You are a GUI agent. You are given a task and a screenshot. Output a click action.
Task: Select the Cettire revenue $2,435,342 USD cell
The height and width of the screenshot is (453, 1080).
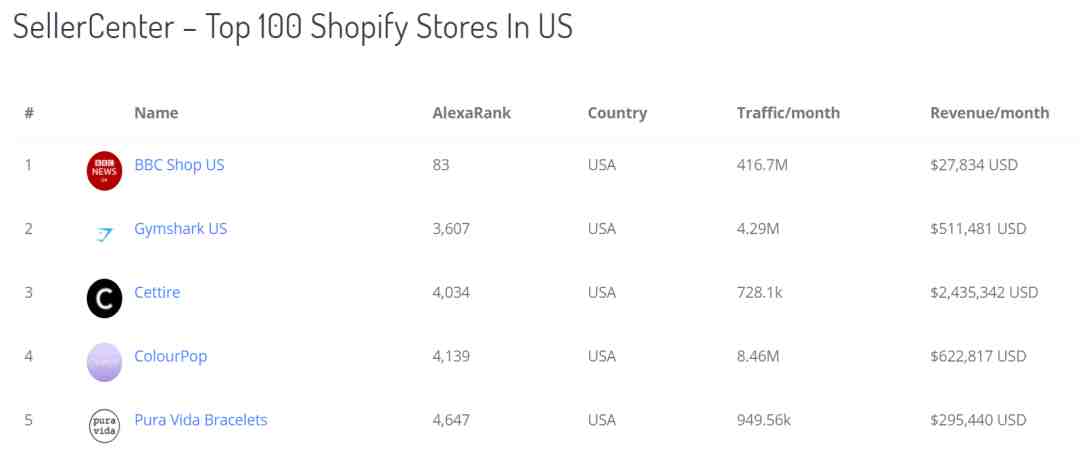[984, 293]
